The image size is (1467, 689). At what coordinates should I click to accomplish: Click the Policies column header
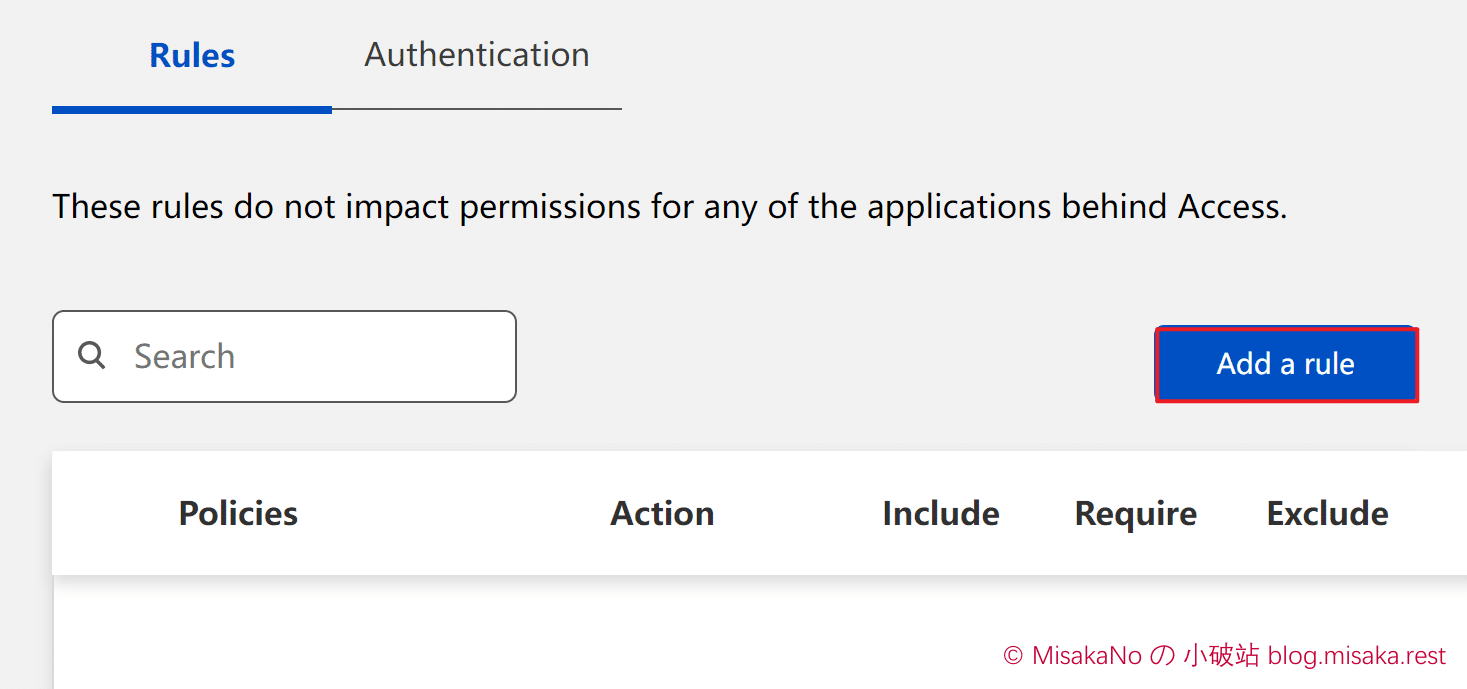(x=237, y=513)
